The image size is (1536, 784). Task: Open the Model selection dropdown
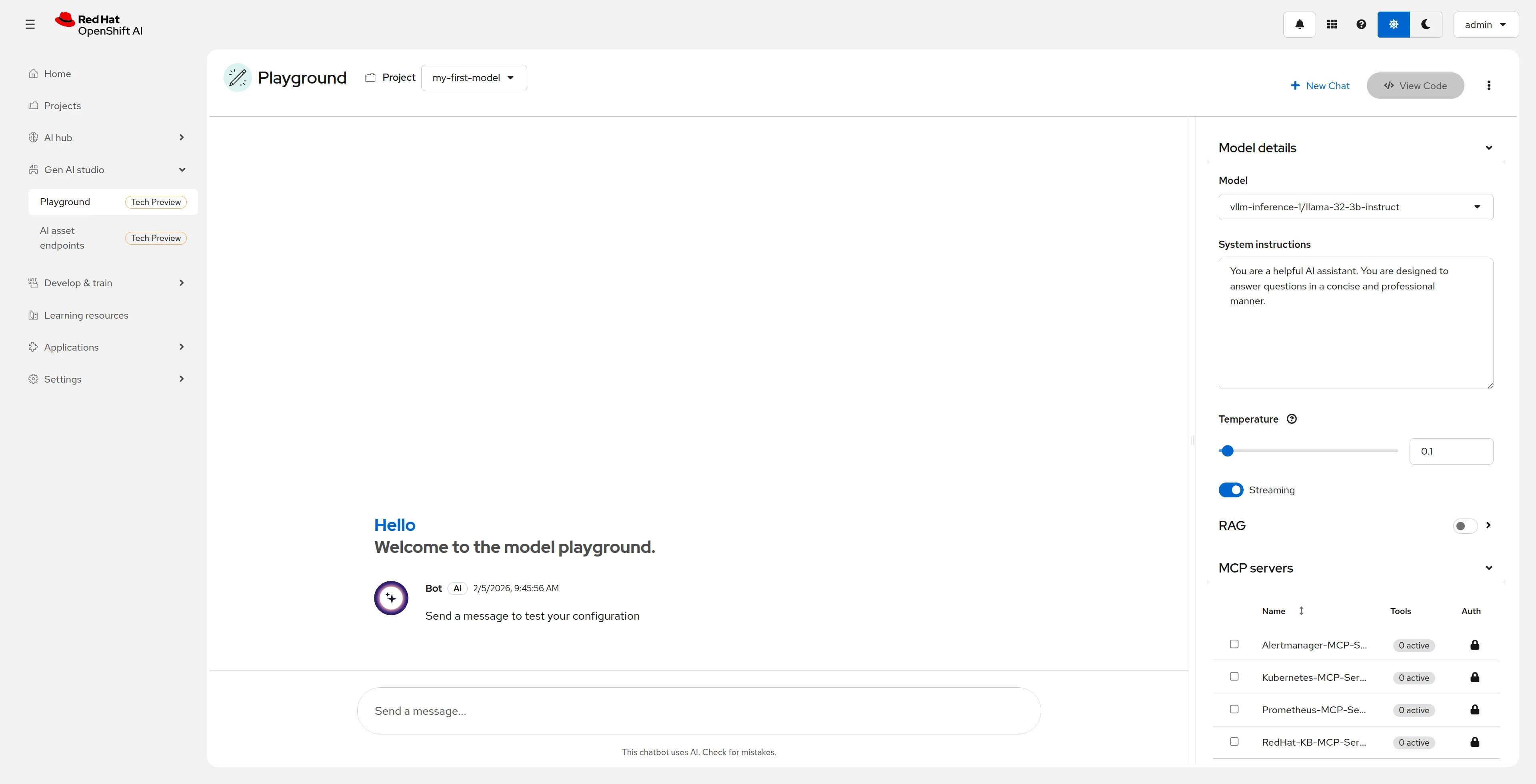(1355, 207)
